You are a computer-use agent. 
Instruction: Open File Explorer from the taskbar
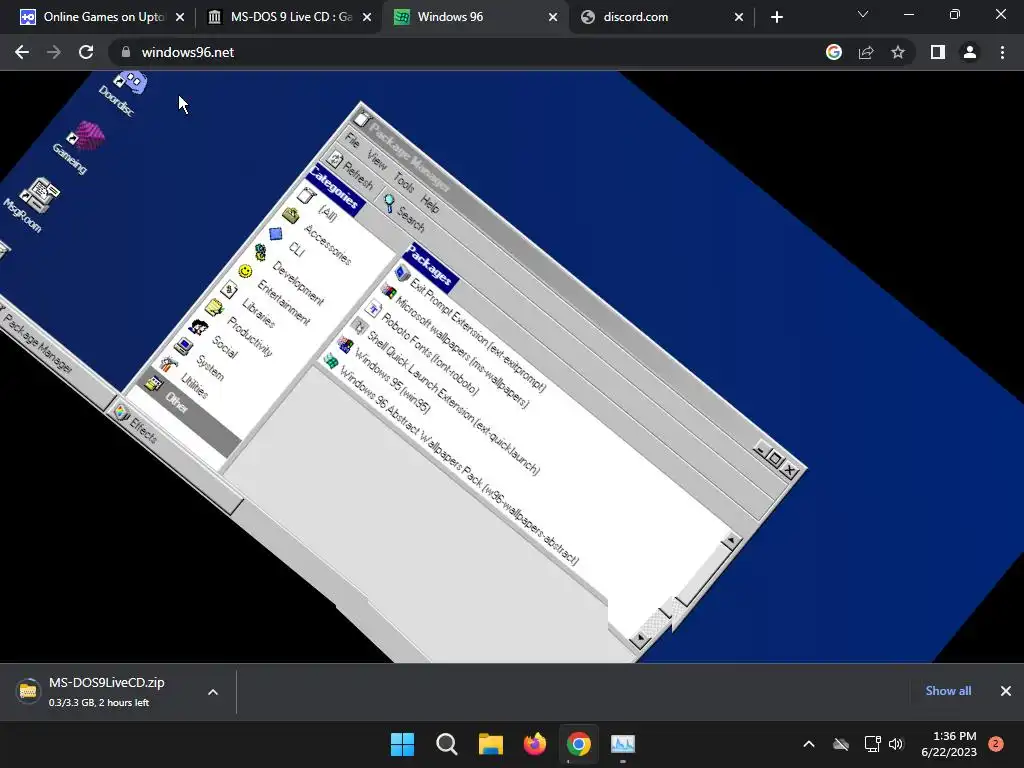click(x=490, y=744)
